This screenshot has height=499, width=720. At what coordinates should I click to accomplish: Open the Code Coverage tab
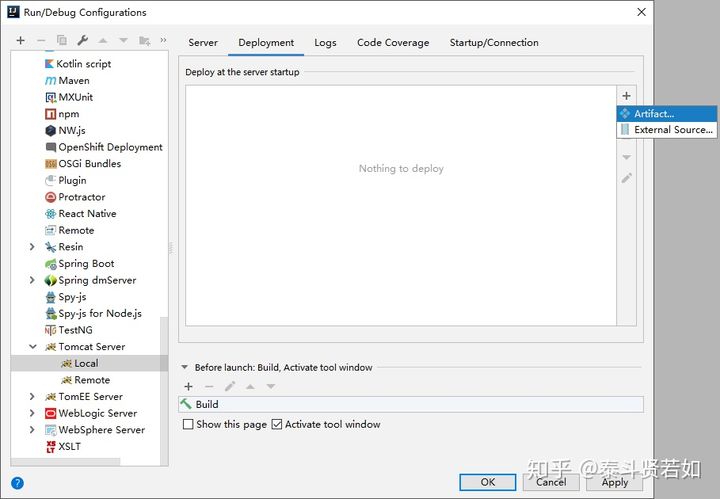click(393, 43)
